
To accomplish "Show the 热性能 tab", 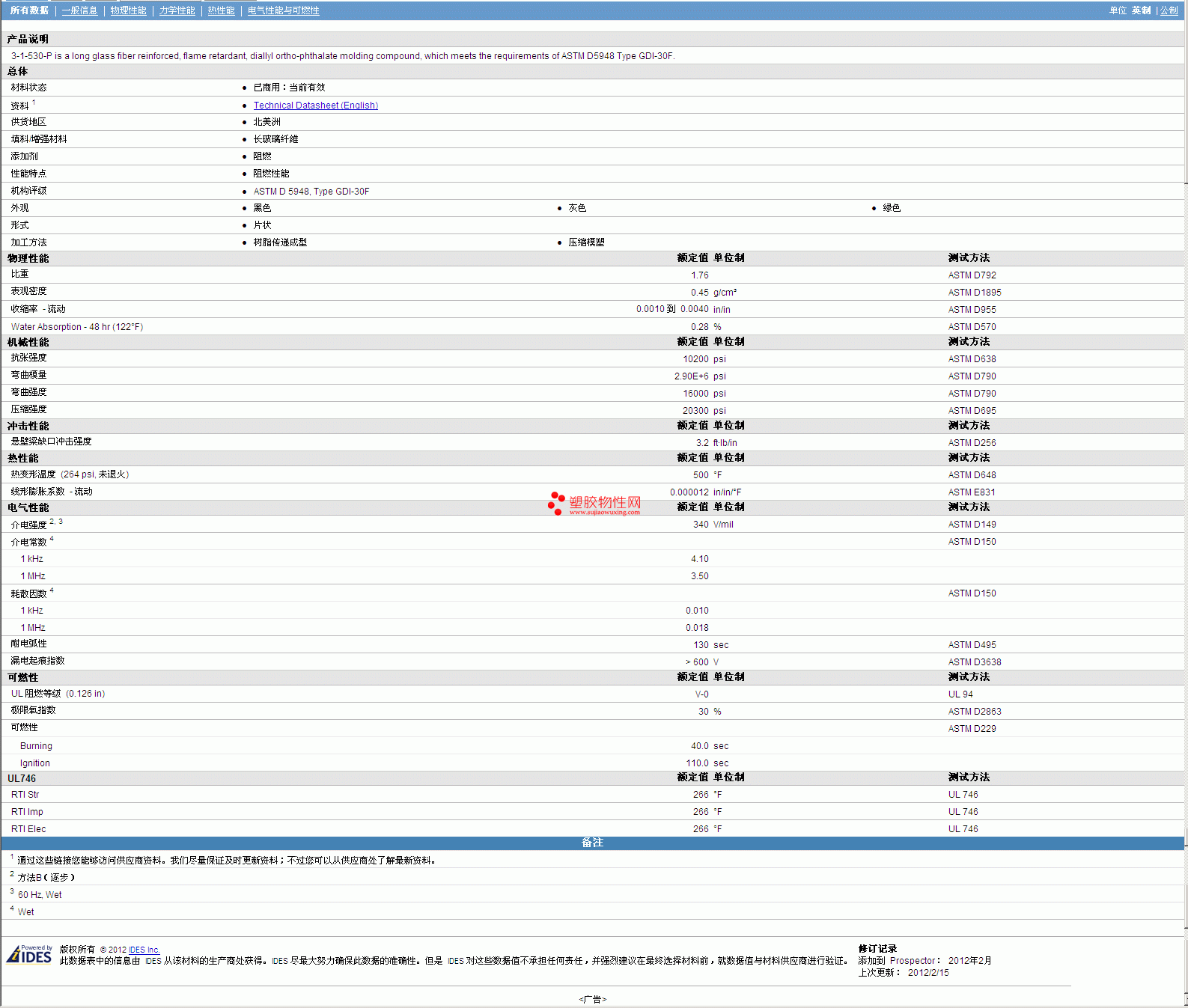I will point(221,10).
